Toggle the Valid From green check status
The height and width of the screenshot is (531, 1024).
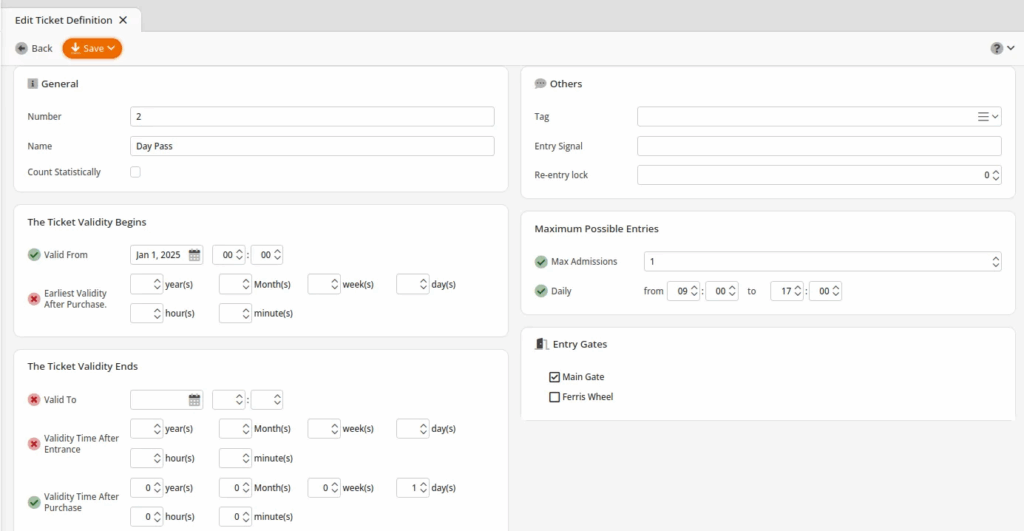click(34, 255)
